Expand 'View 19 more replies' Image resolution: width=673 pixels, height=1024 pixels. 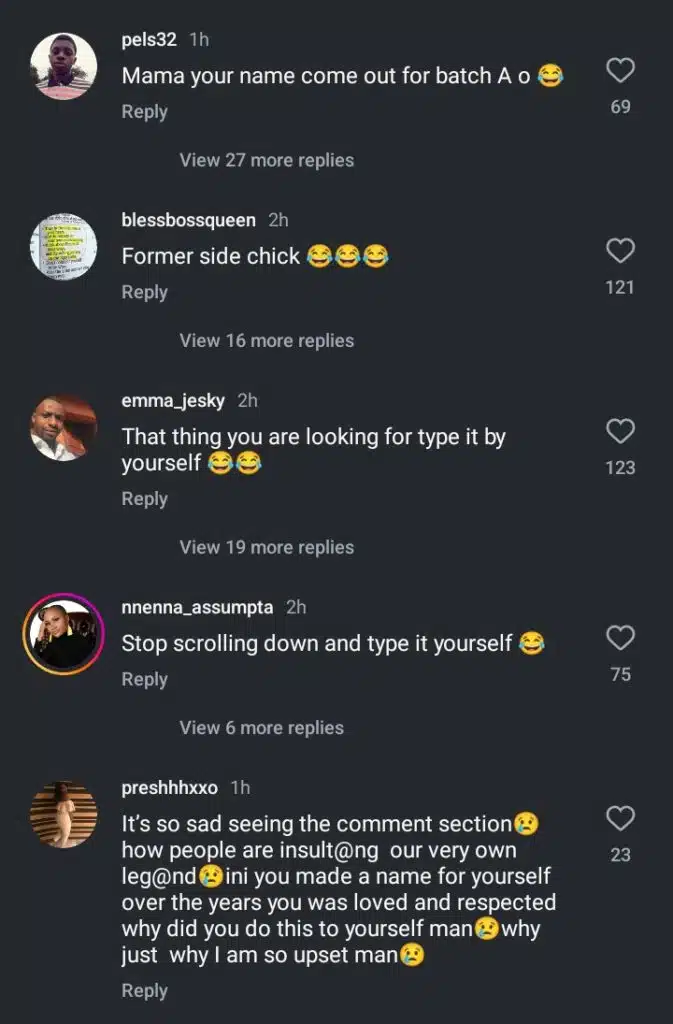[266, 547]
